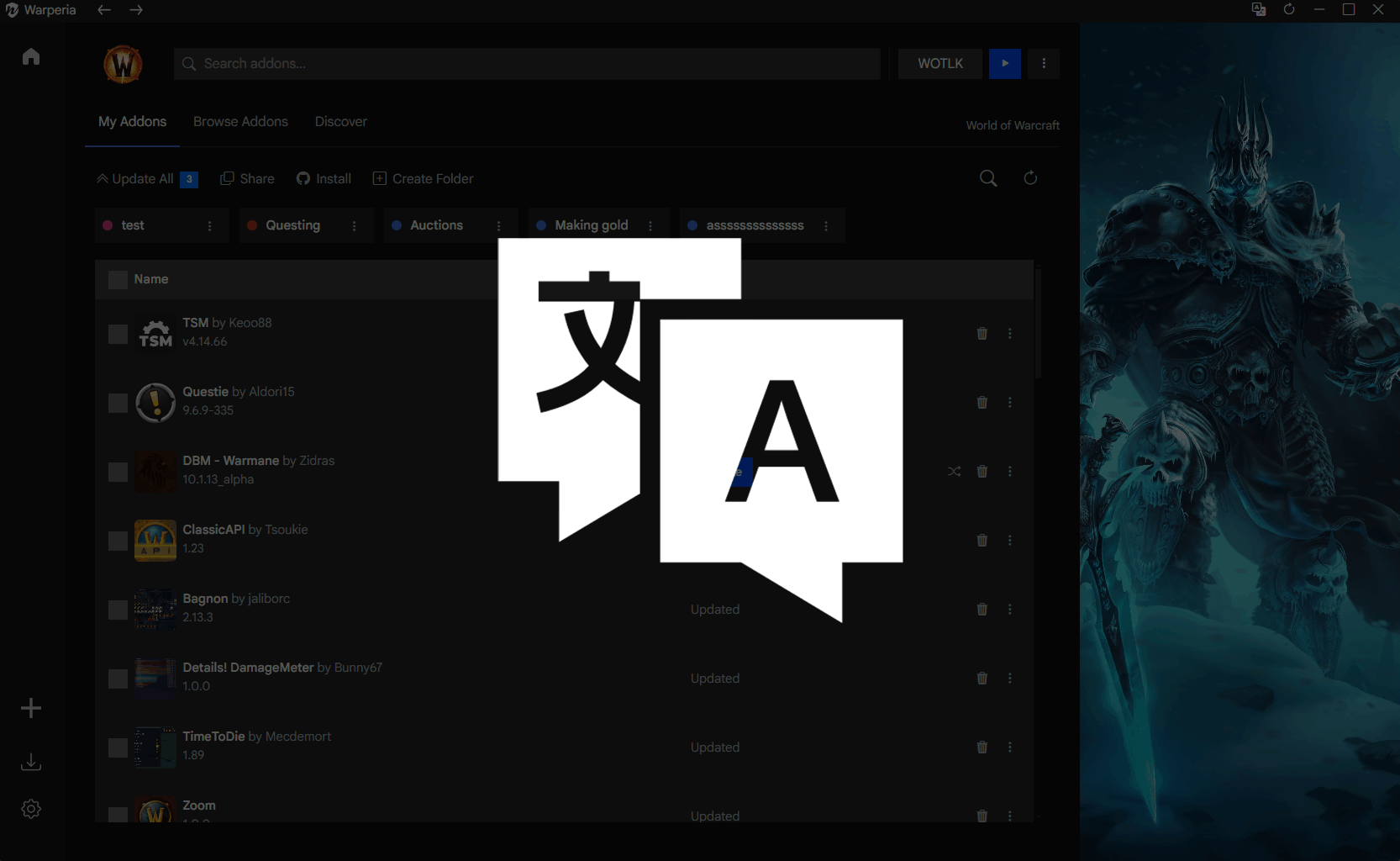The height and width of the screenshot is (861, 1400).
Task: Delete DBM - Warmane with the trash icon
Action: point(982,472)
